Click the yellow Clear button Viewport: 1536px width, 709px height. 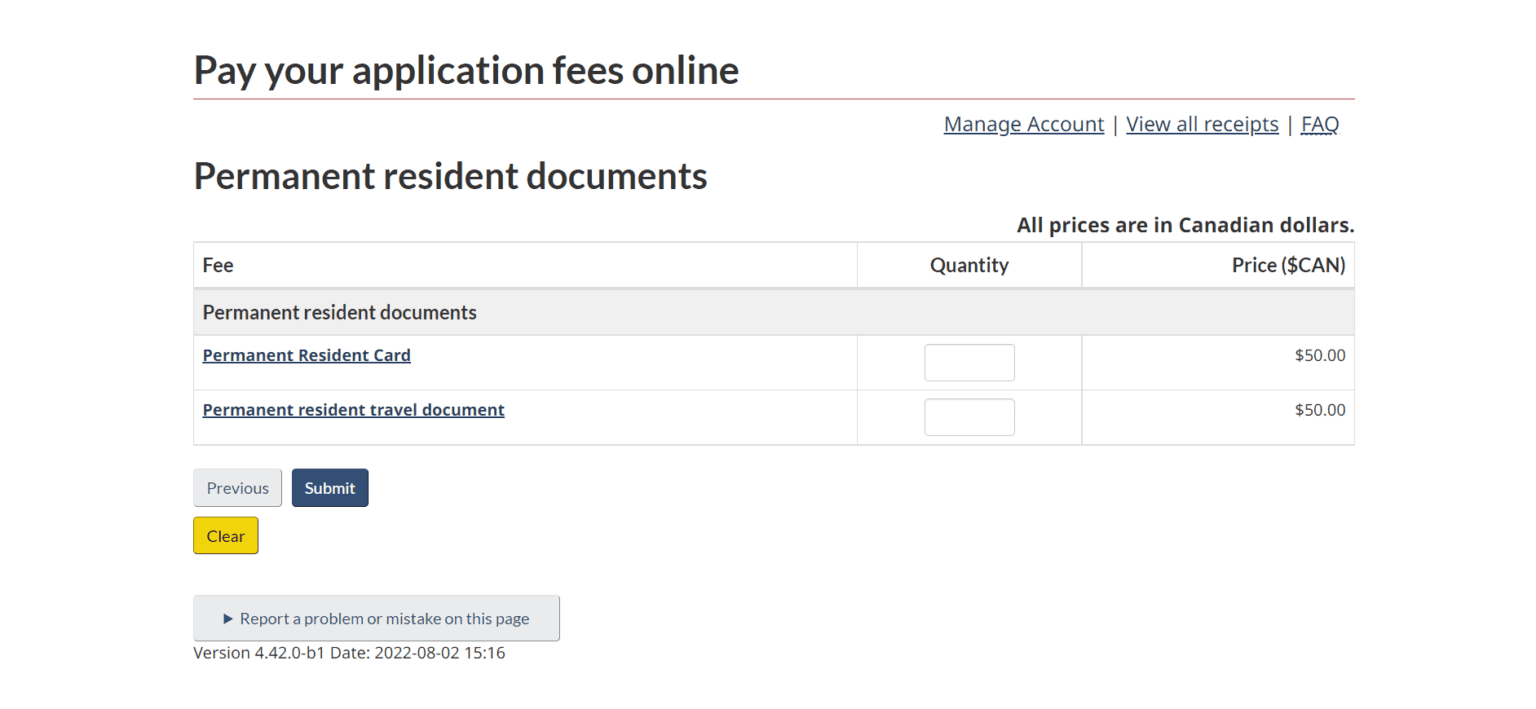pos(226,536)
